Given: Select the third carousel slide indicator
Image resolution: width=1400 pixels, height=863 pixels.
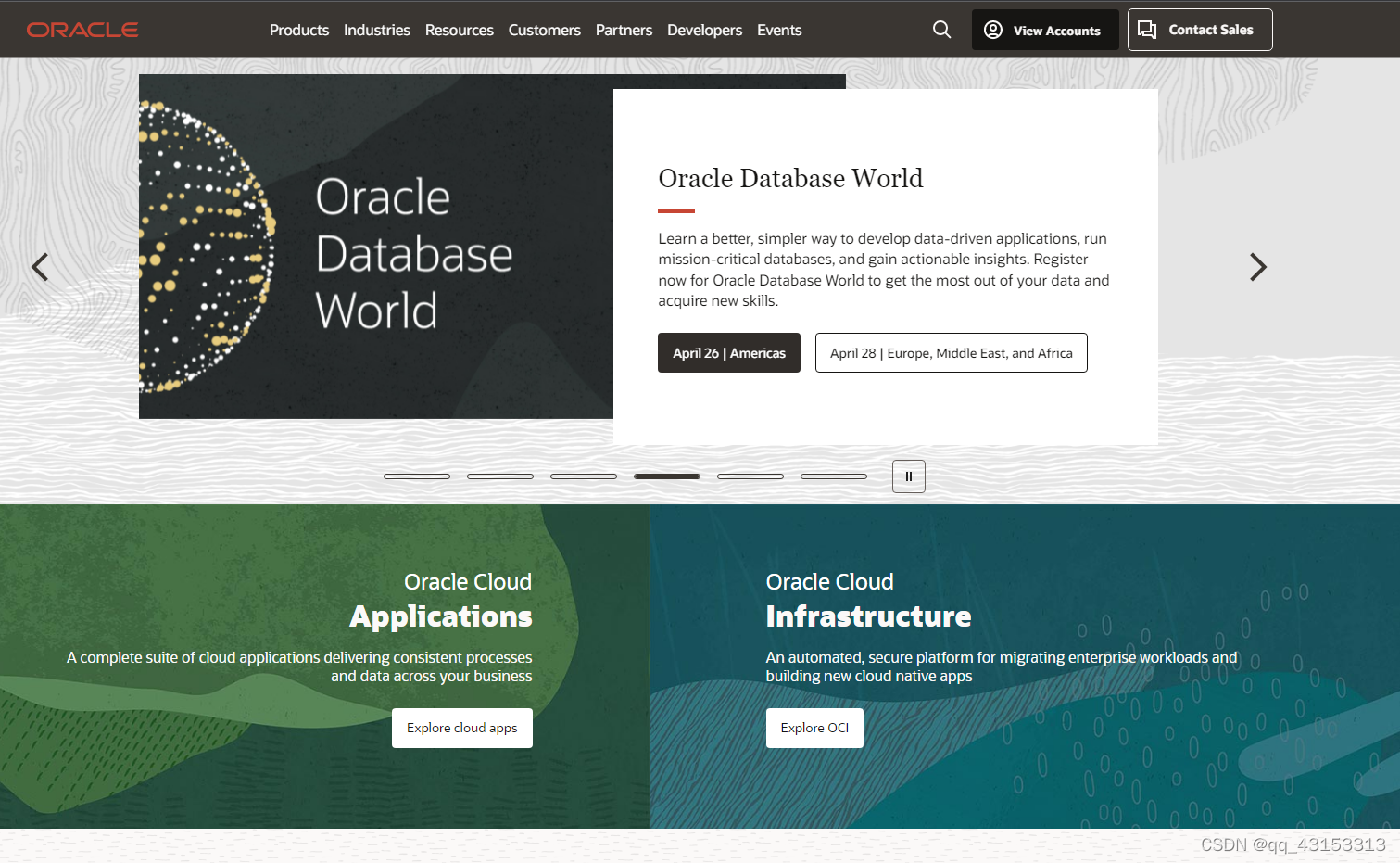Looking at the screenshot, I should [584, 476].
